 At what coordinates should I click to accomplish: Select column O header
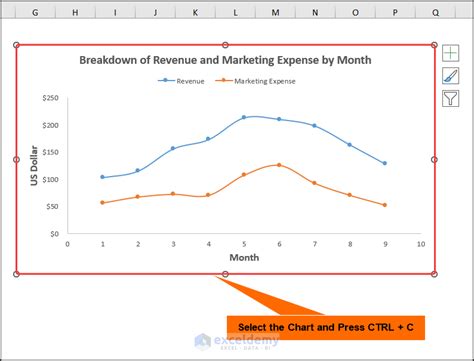[355, 12]
